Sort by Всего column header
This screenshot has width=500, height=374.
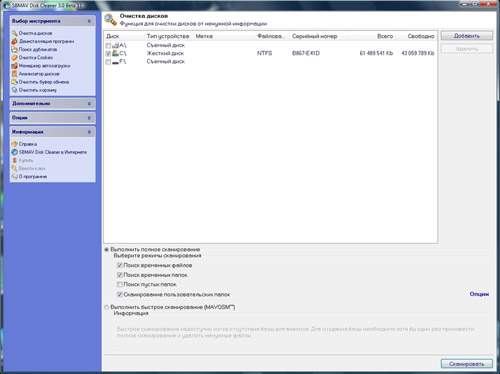click(385, 36)
